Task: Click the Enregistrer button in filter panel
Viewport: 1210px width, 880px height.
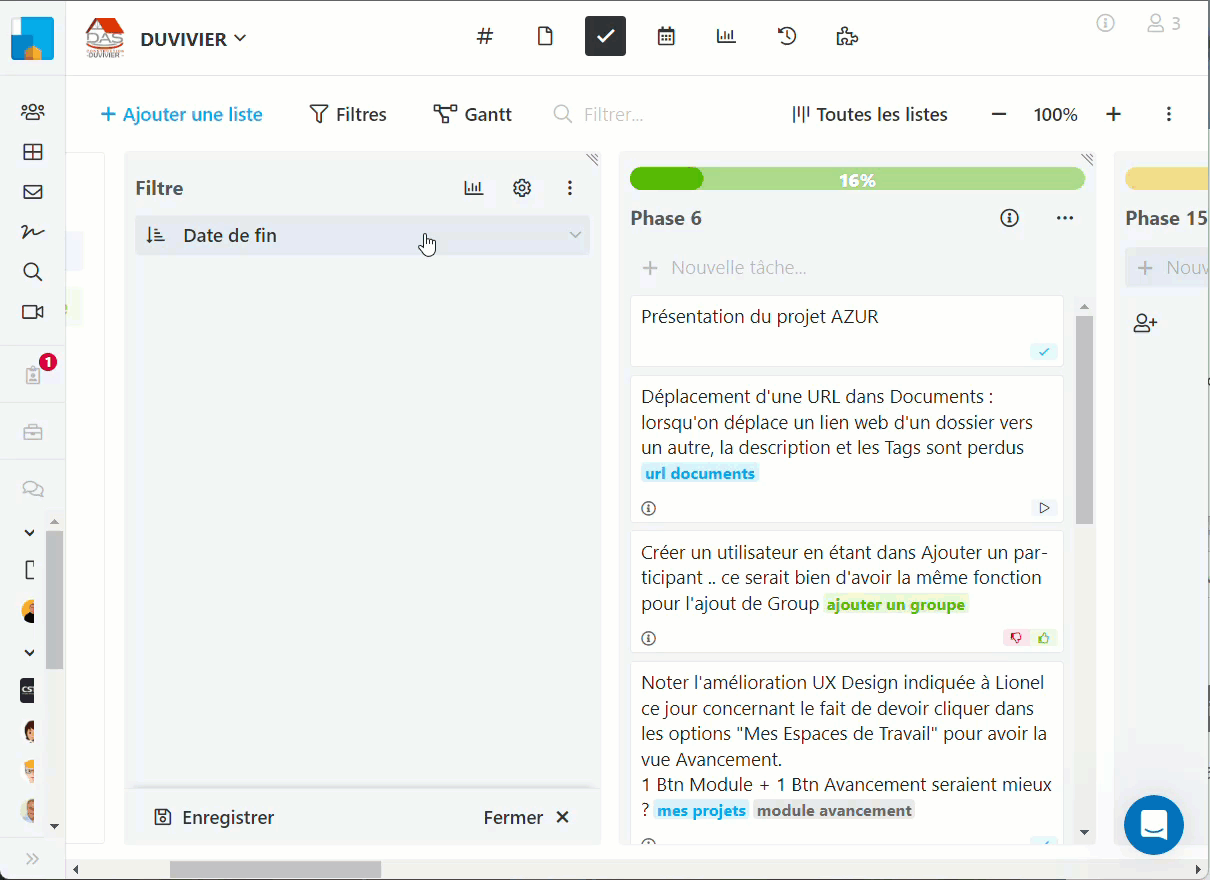Action: [x=215, y=817]
